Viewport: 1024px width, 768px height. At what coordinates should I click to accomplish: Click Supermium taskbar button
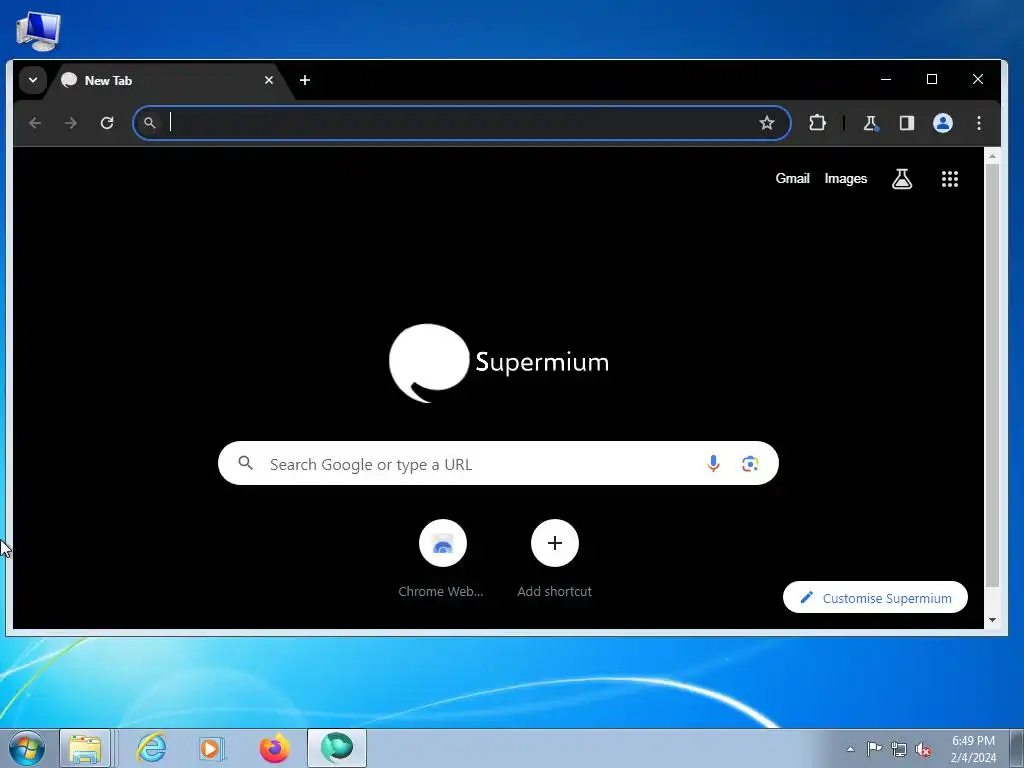(x=337, y=748)
